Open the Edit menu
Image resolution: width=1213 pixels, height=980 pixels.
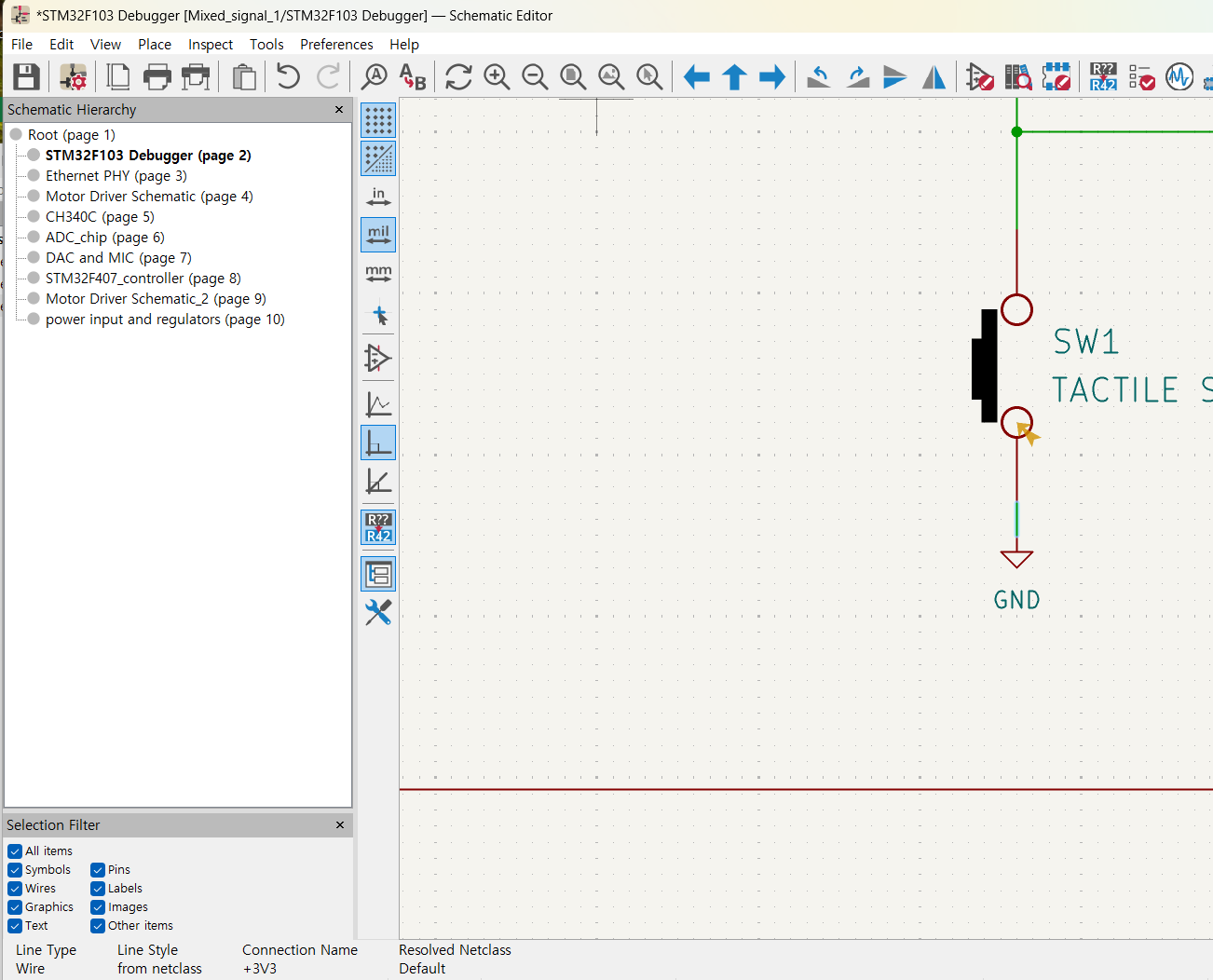point(61,44)
